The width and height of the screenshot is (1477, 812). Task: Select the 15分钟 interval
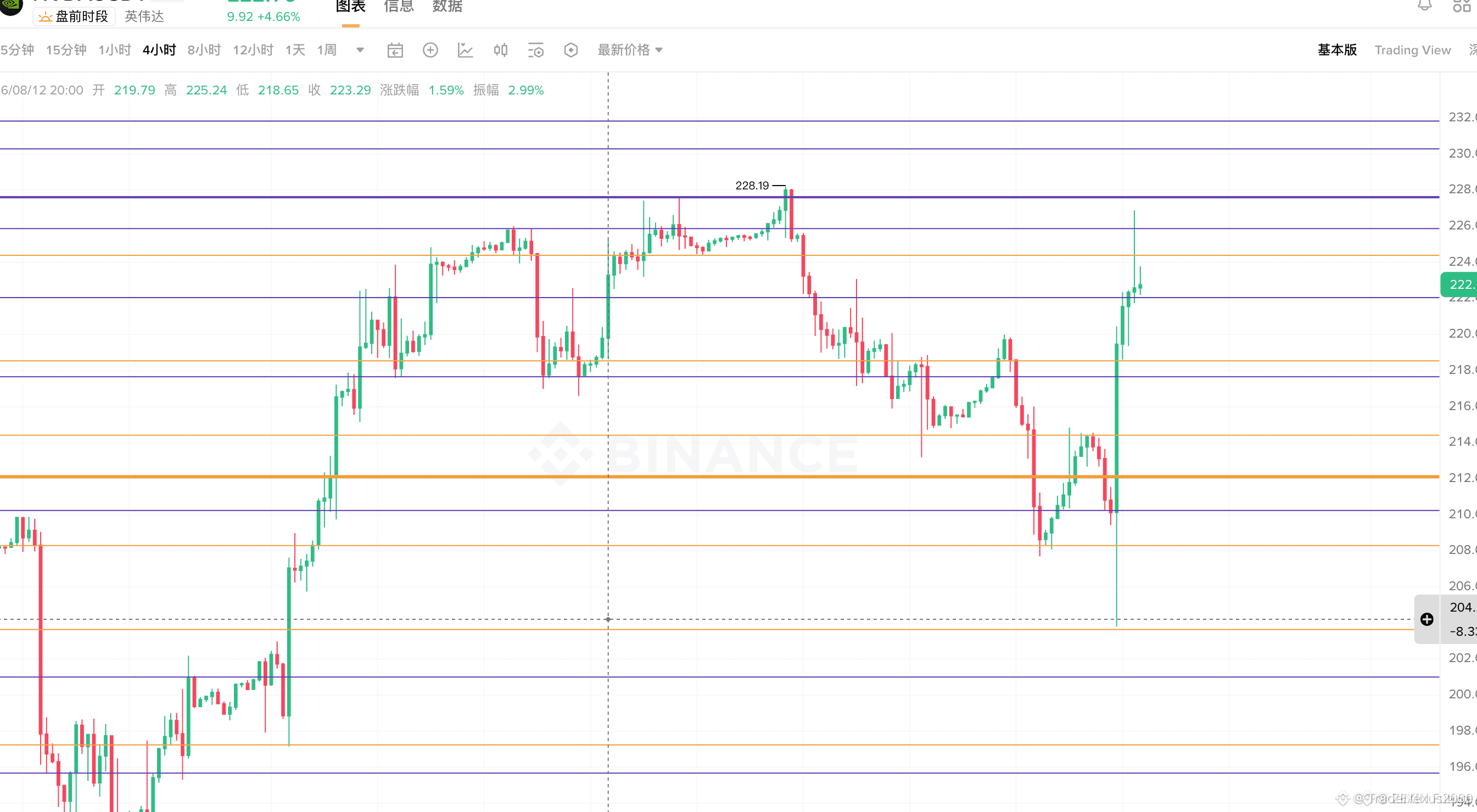(x=66, y=50)
